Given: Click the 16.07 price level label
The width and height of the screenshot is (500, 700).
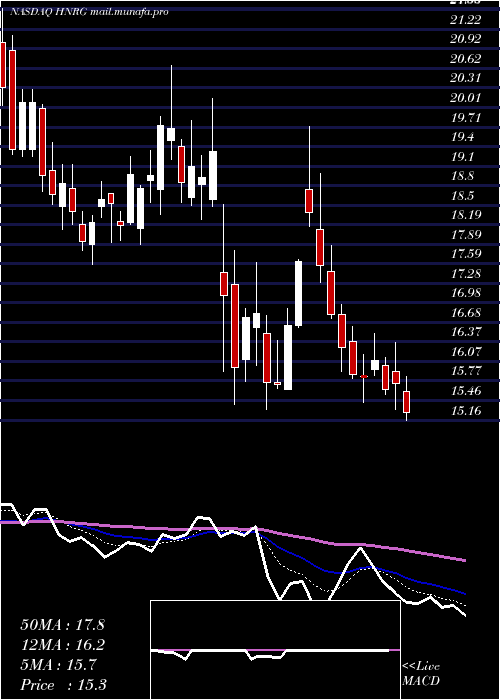Looking at the screenshot, I should 466,352.
